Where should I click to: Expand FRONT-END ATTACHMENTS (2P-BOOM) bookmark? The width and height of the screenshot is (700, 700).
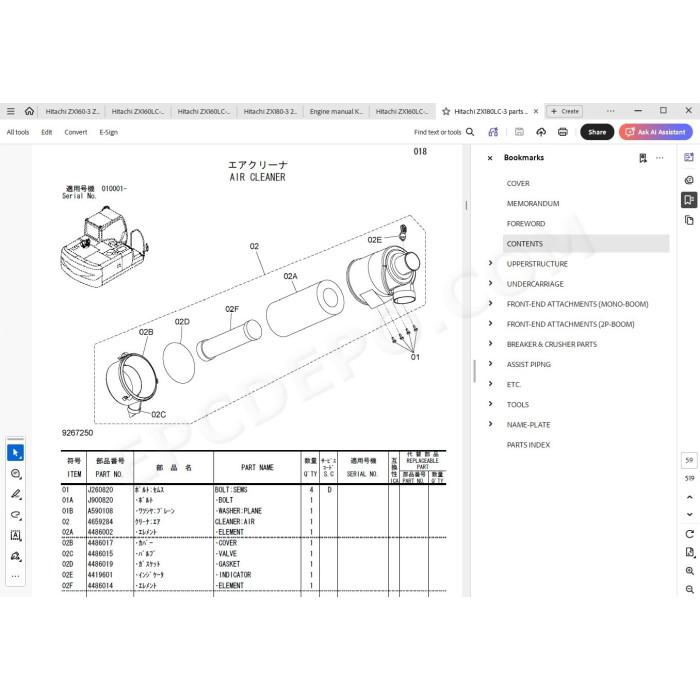(x=491, y=323)
